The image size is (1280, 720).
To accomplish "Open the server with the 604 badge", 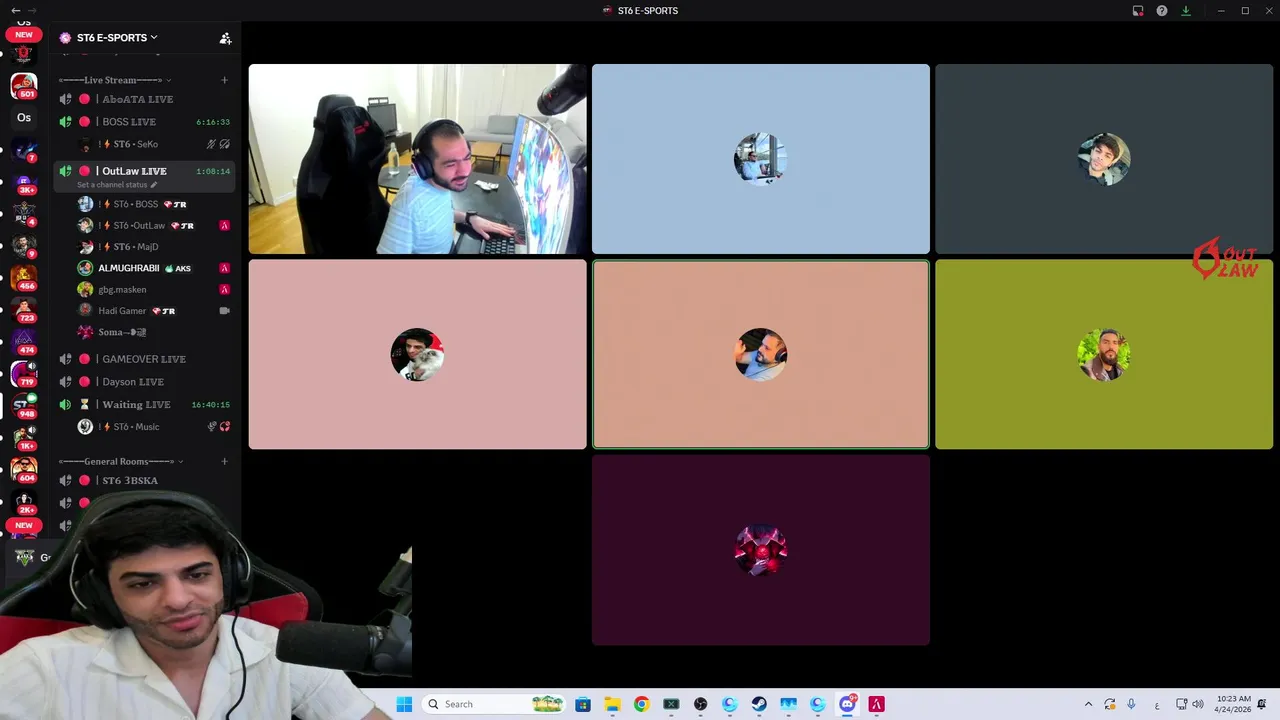I will click(x=24, y=470).
